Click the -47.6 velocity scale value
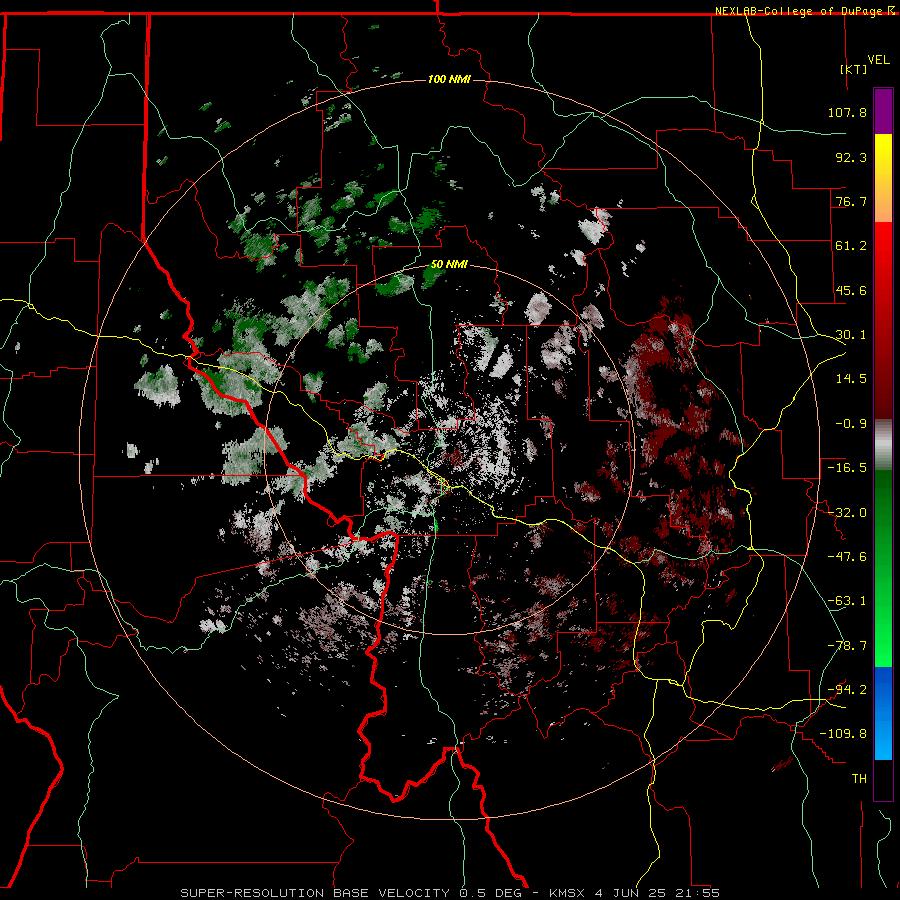This screenshot has width=900, height=900. (847, 557)
